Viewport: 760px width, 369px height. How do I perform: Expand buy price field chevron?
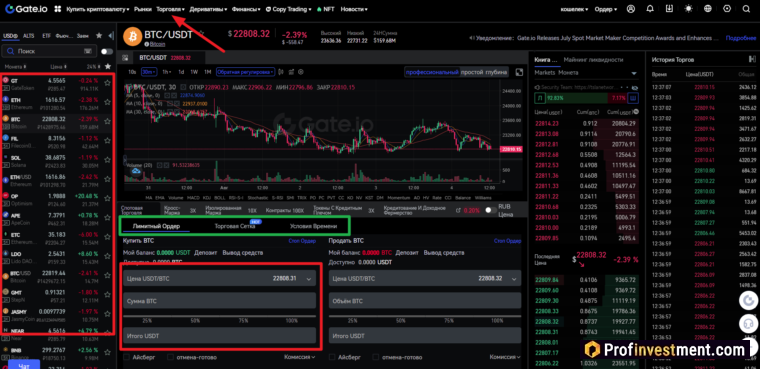pos(309,279)
